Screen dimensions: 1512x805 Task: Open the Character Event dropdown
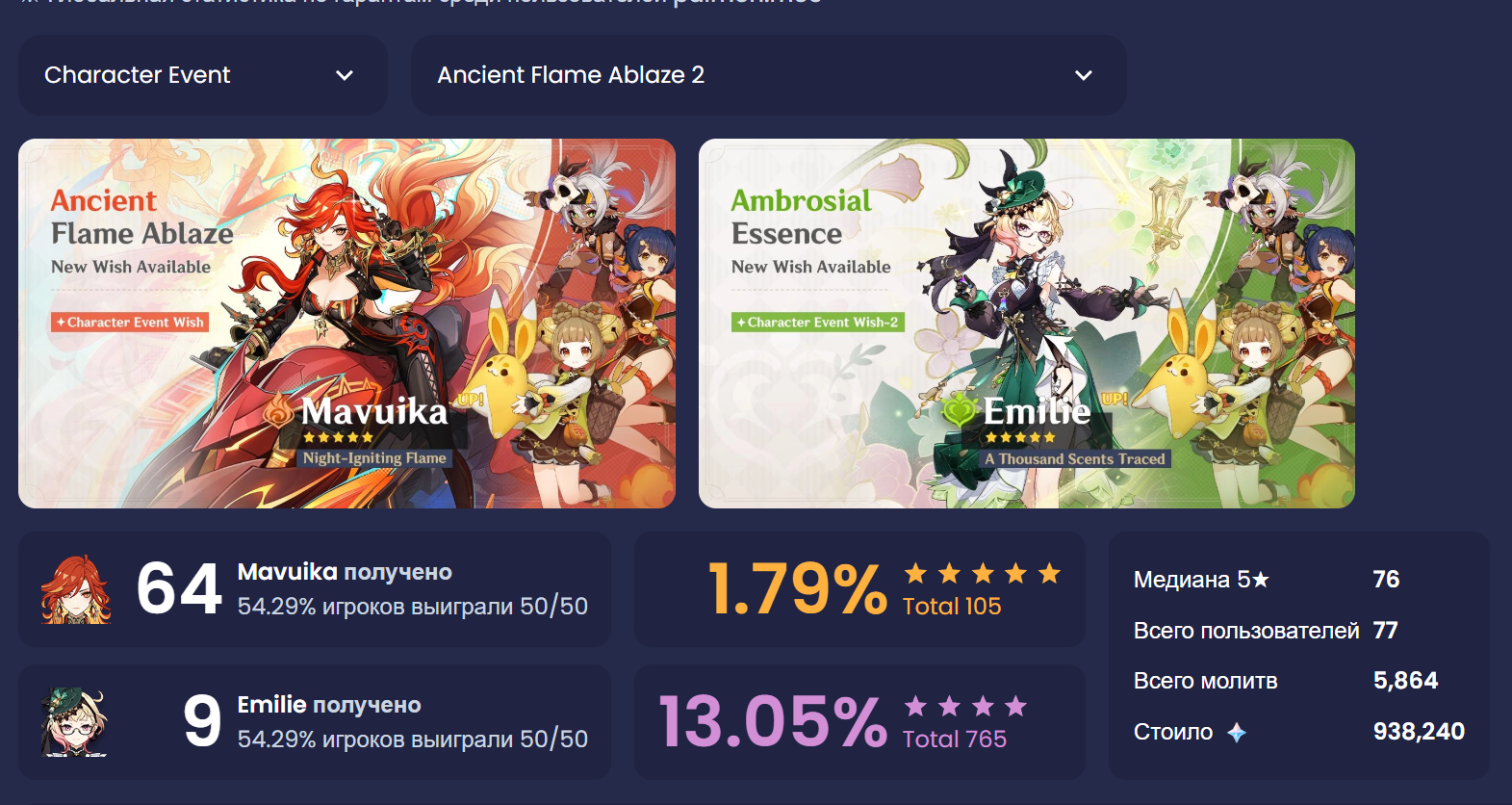[x=203, y=75]
